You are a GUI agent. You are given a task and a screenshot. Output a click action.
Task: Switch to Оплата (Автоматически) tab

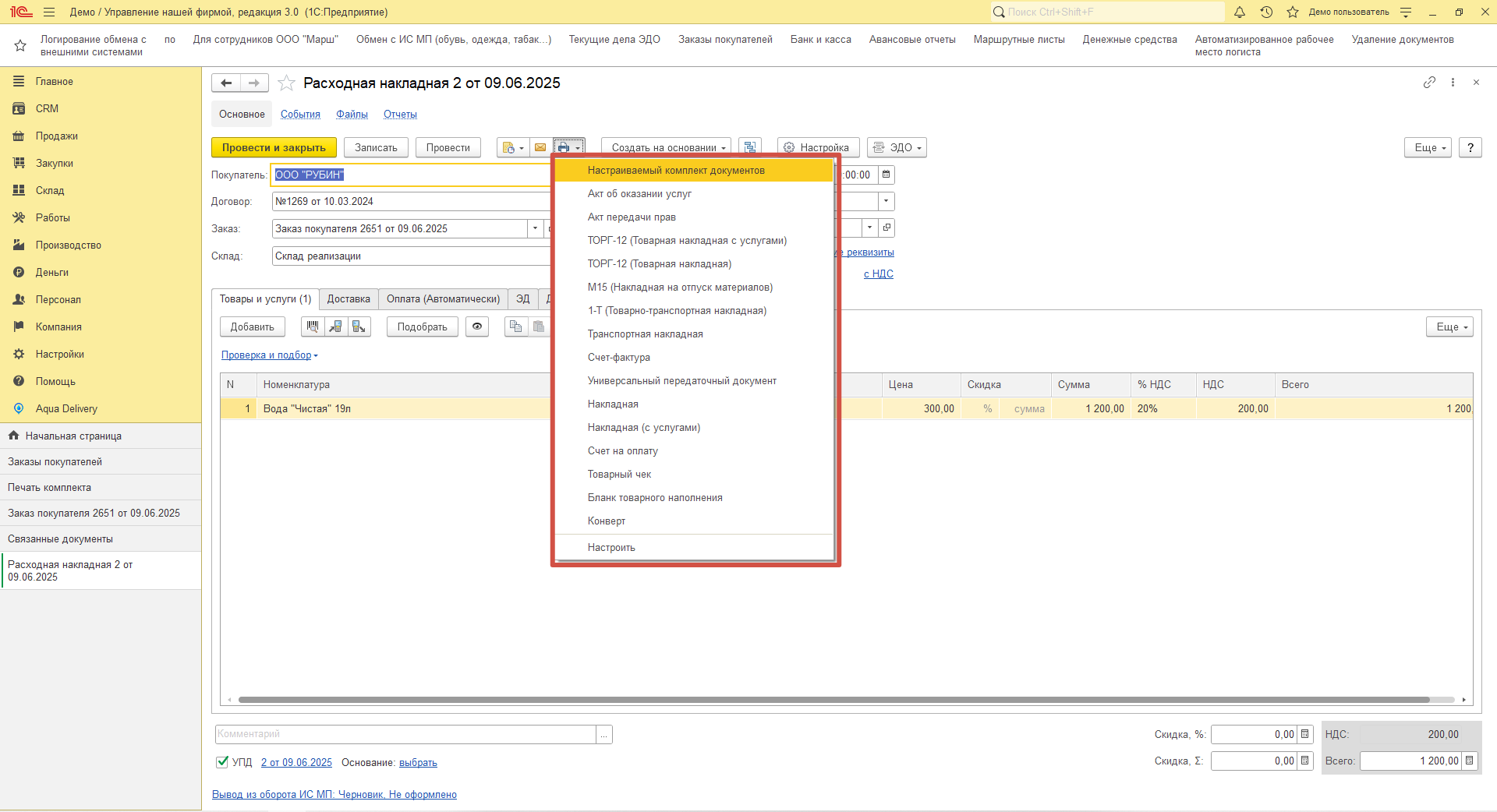click(443, 299)
